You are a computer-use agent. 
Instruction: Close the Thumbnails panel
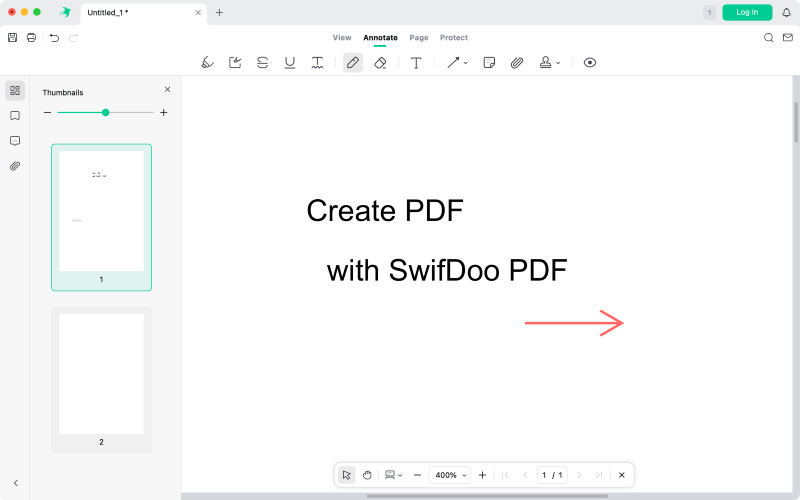tap(167, 89)
